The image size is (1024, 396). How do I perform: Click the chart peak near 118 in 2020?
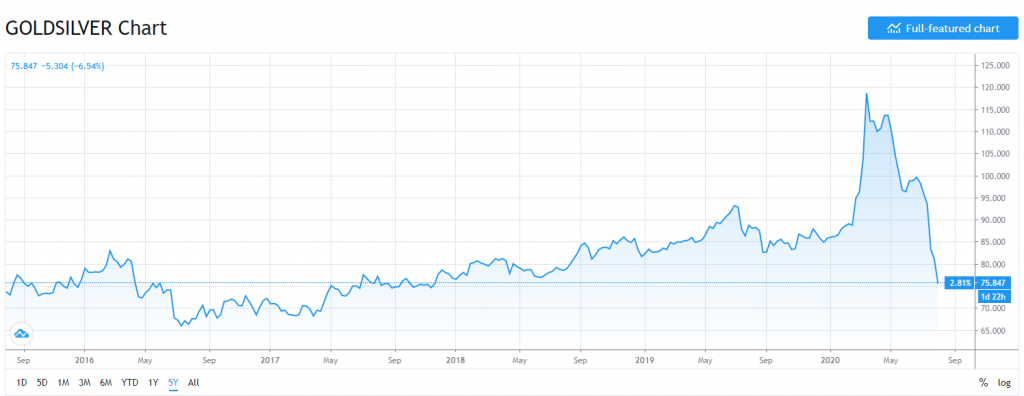867,93
